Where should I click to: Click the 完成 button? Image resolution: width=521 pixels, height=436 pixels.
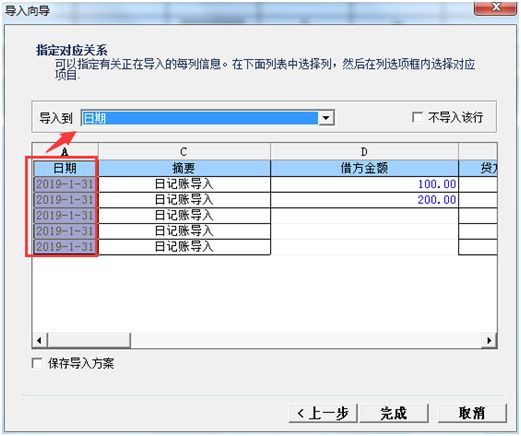394,413
